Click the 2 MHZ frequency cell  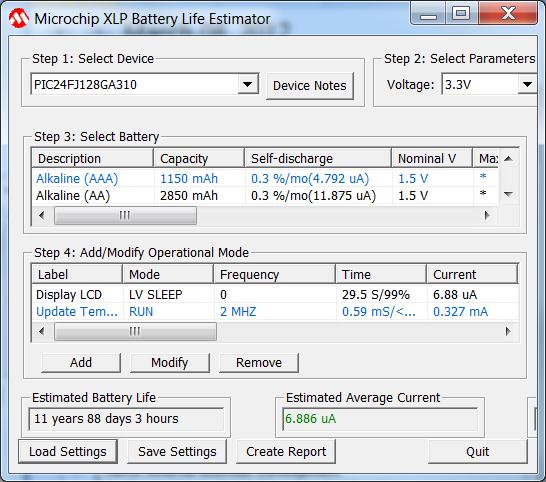pyautogui.click(x=238, y=312)
